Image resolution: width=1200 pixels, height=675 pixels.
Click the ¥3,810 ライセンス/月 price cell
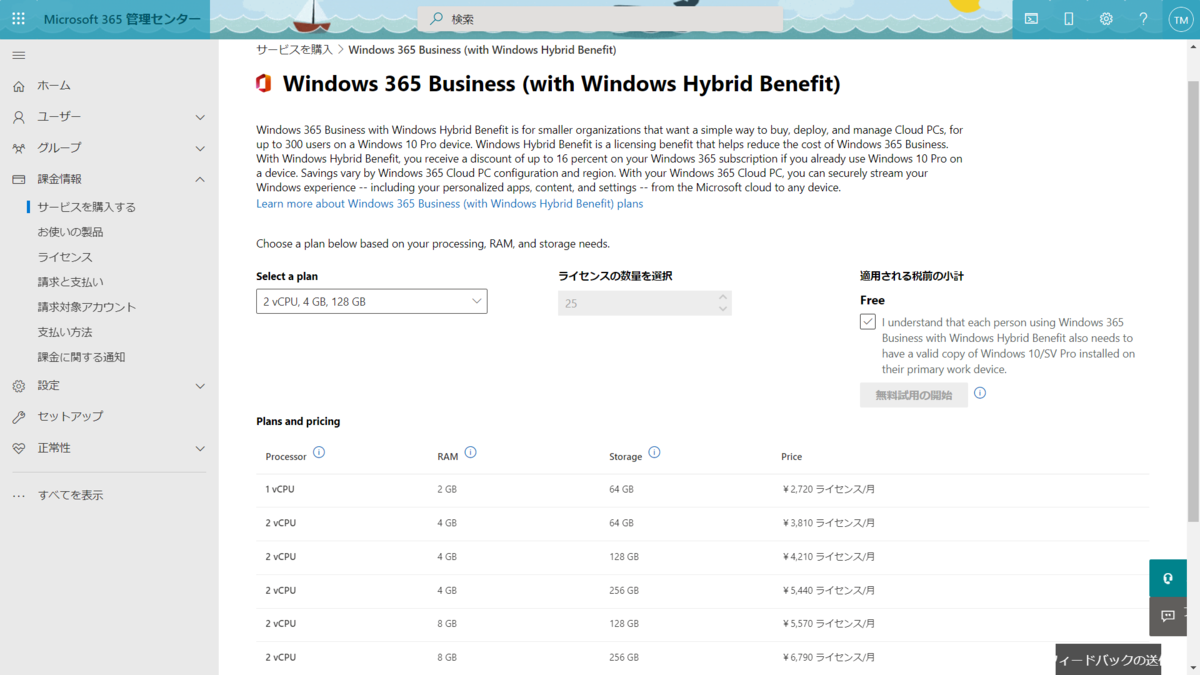click(x=828, y=523)
